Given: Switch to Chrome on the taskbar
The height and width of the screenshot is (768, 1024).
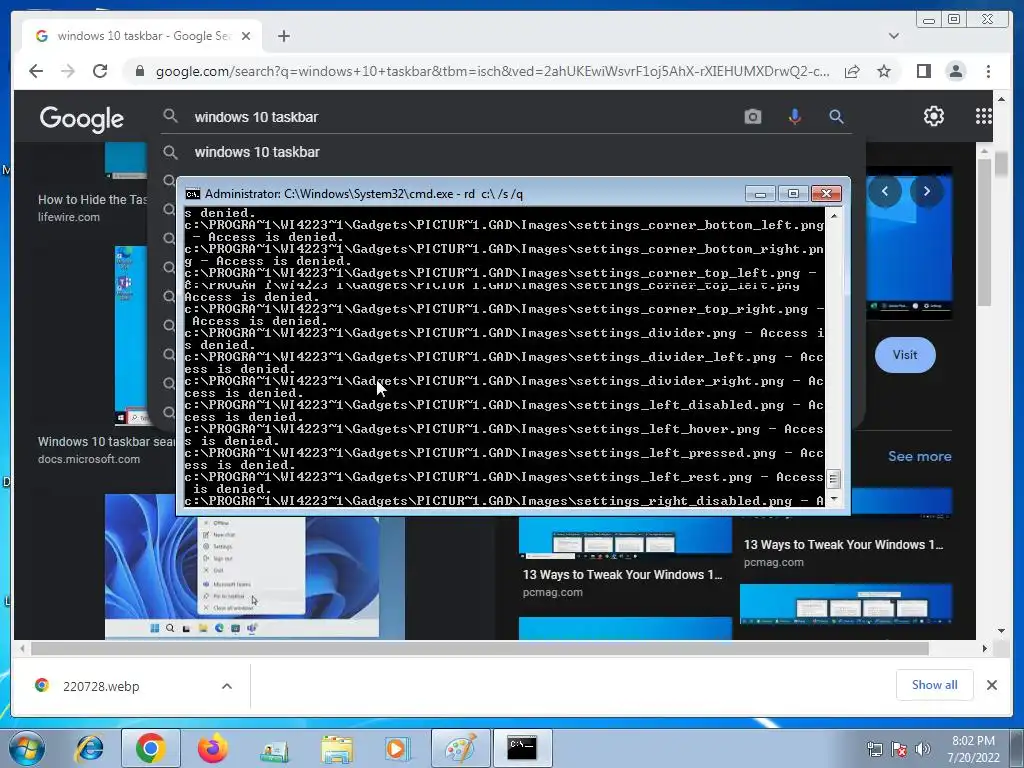Looking at the screenshot, I should click(x=151, y=748).
